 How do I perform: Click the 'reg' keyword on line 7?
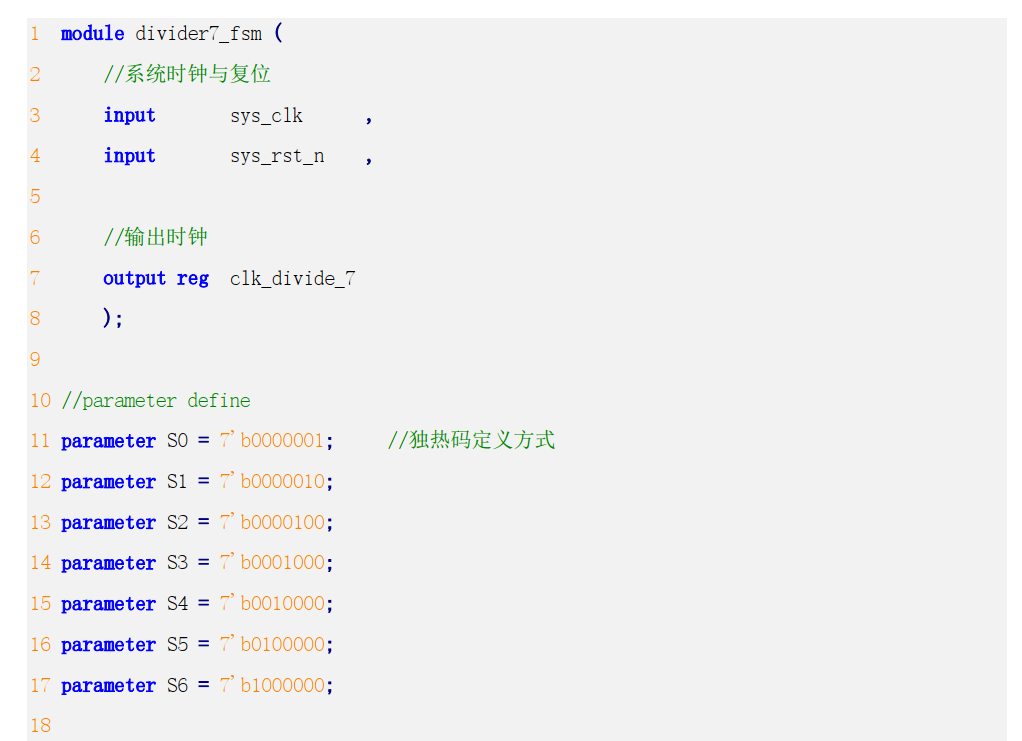coord(193,280)
